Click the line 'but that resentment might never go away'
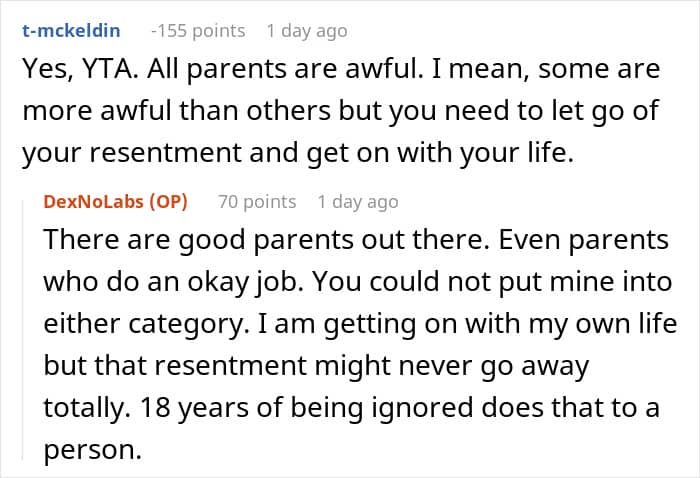This screenshot has height=478, width=700. [316, 366]
